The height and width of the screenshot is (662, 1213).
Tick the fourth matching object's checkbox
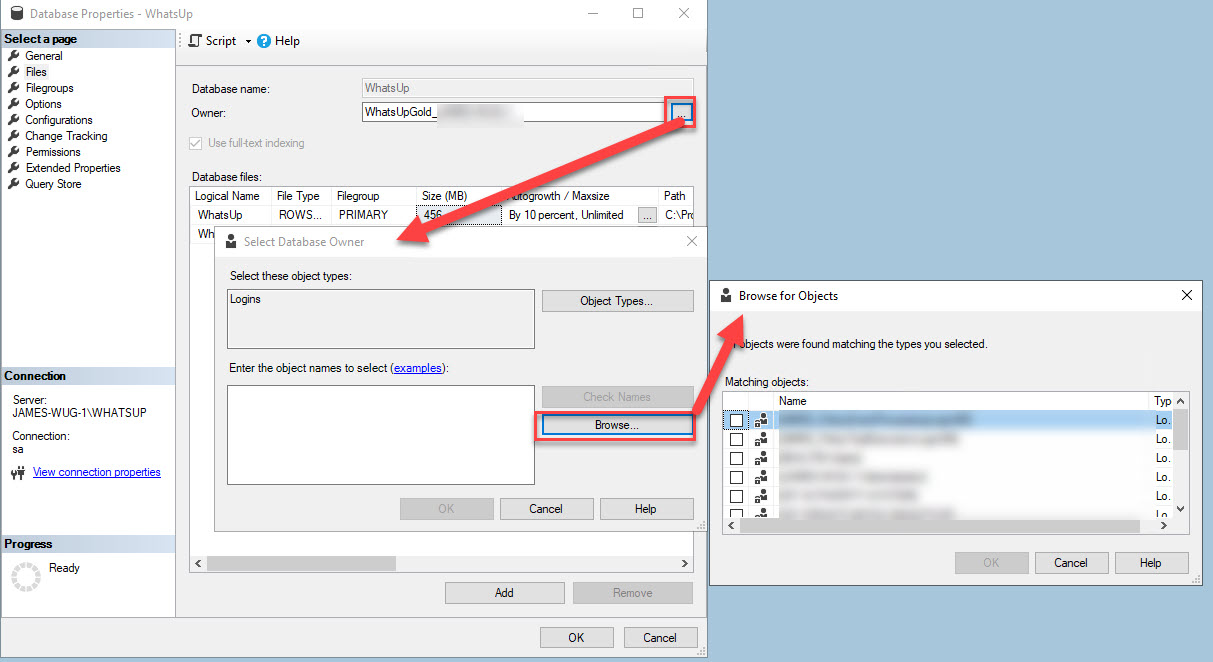736,478
